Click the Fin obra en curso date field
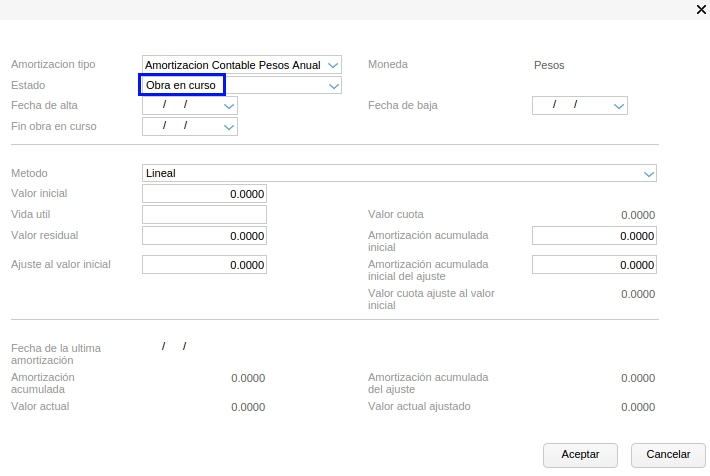710x476 pixels. coord(181,127)
